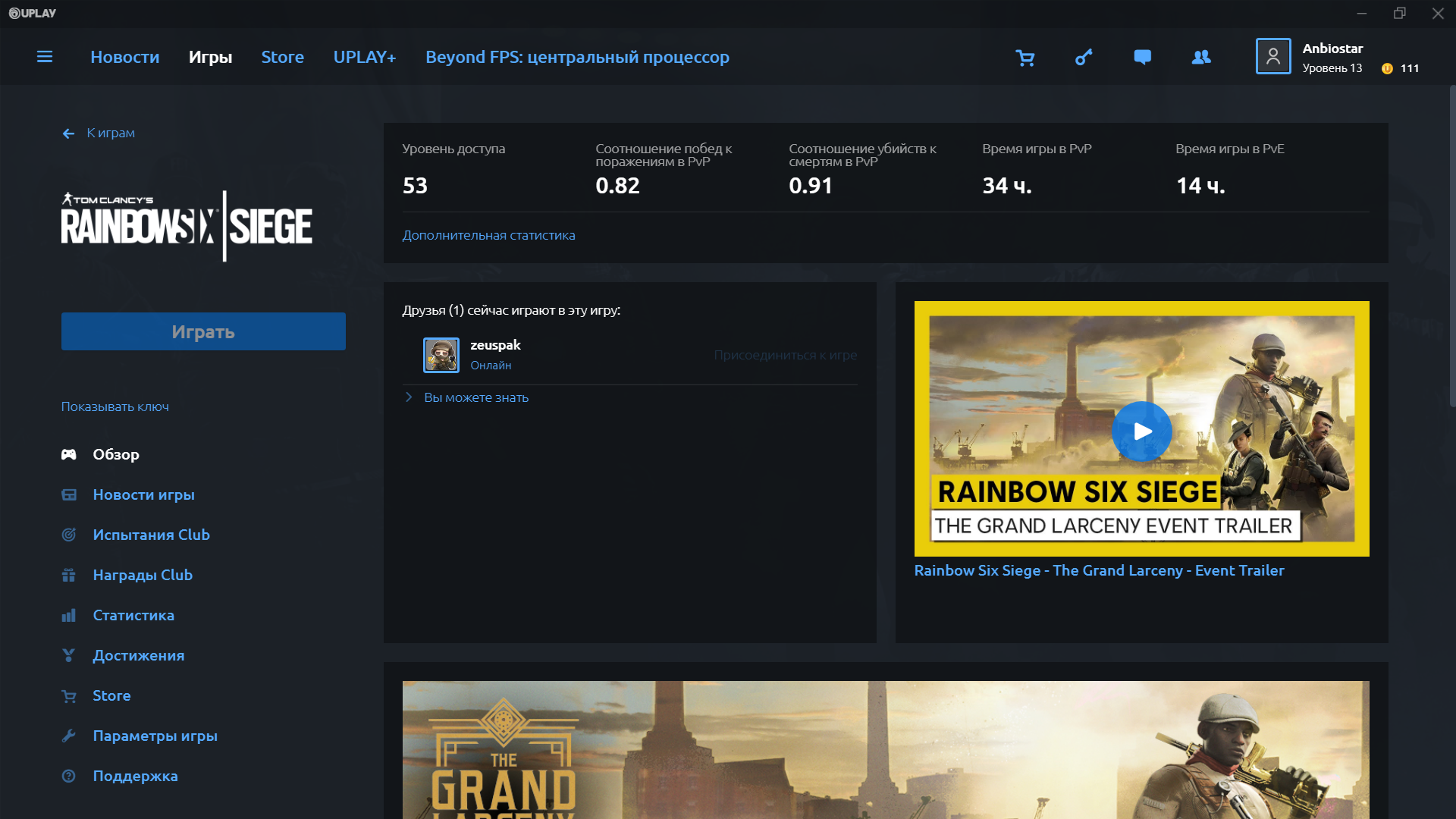Click the Испытания Club target icon

(x=68, y=535)
